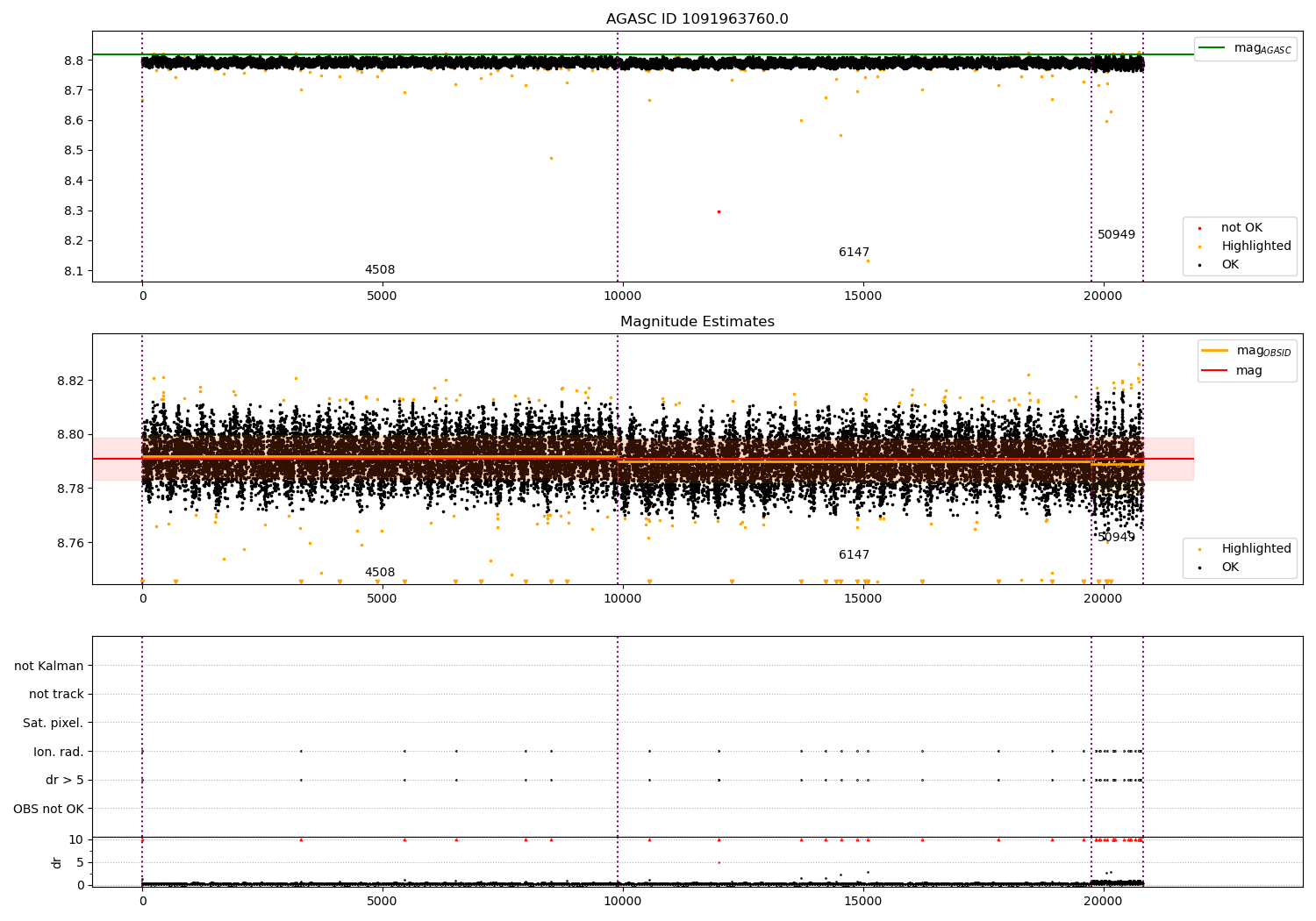The height and width of the screenshot is (921, 1316).
Task: Select the orange mag OBSID legend entry
Action: click(x=1247, y=351)
